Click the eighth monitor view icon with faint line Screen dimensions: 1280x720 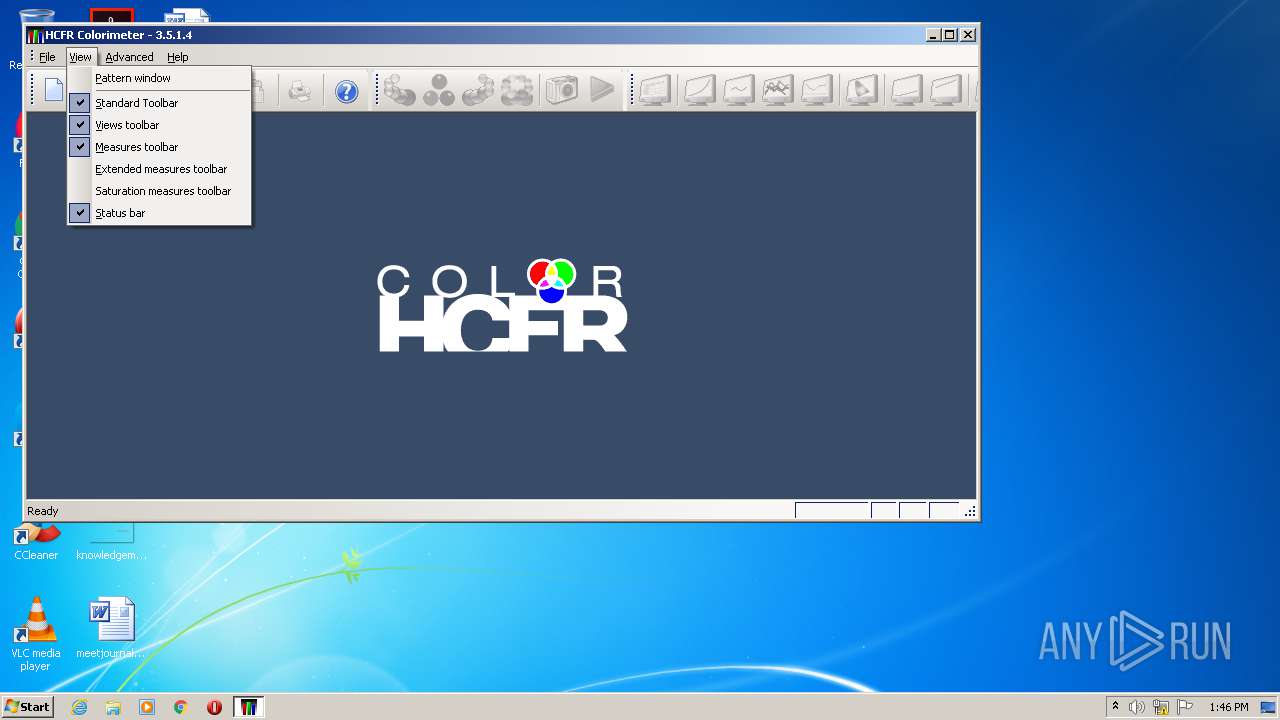tap(945, 90)
